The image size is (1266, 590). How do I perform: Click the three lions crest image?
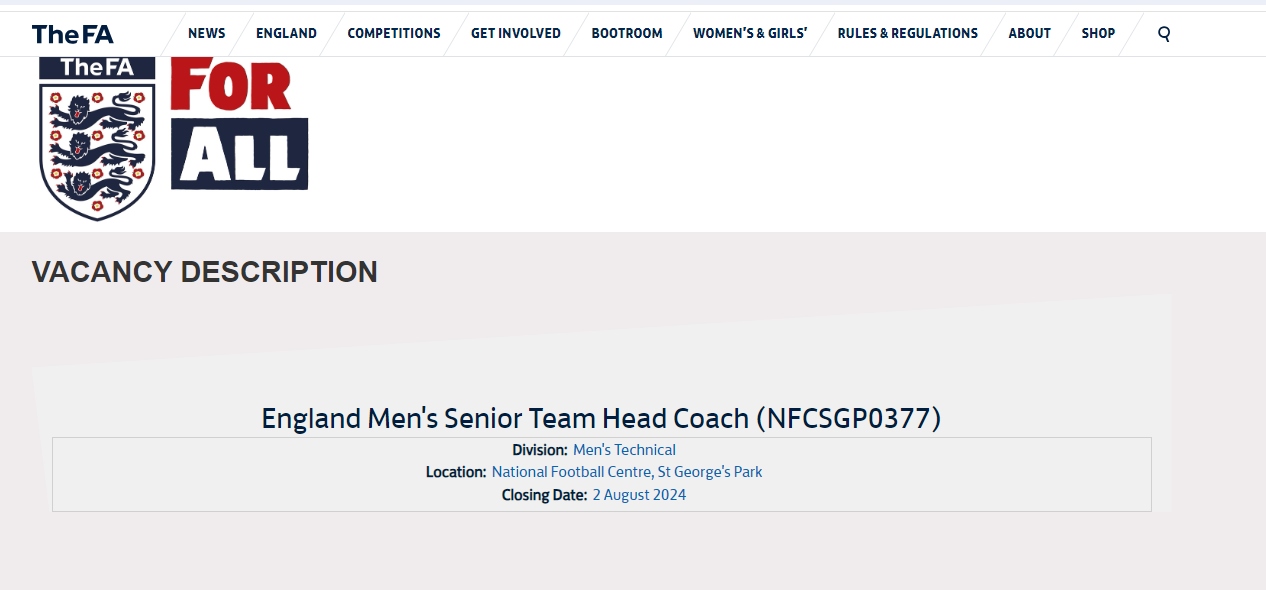(x=97, y=140)
